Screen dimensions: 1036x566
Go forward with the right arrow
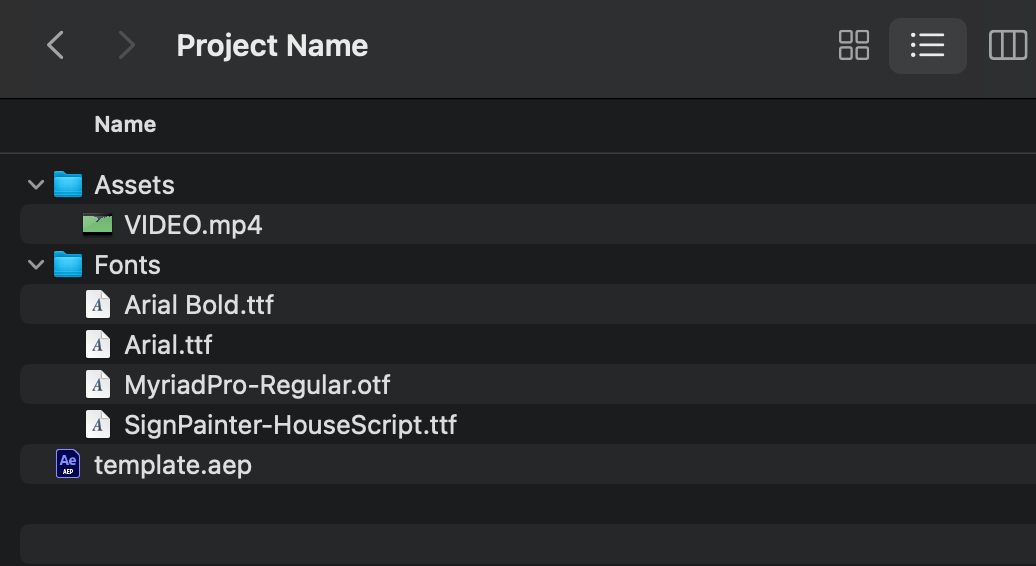[x=126, y=46]
